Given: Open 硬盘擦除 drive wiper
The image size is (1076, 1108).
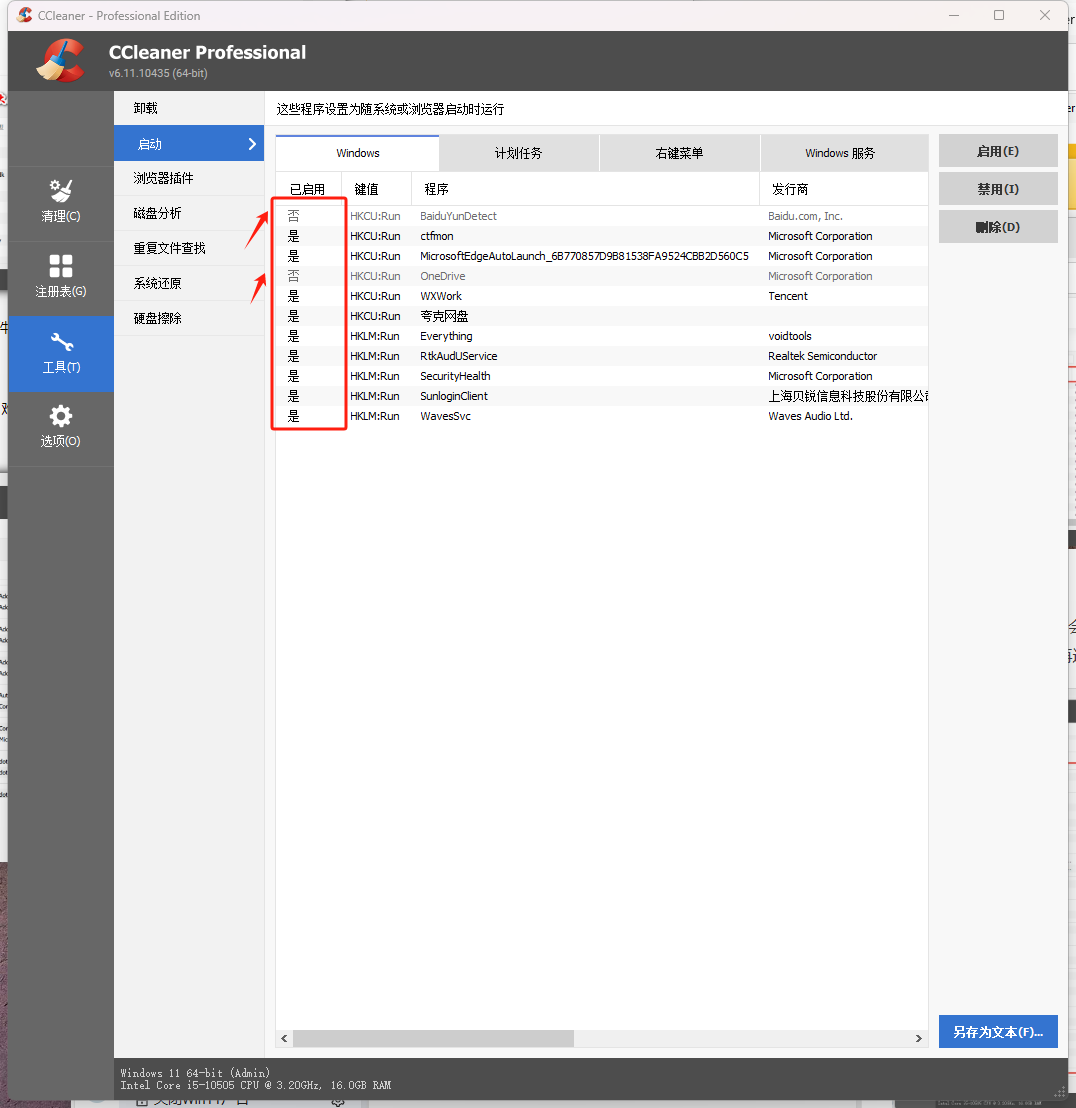Looking at the screenshot, I should pyautogui.click(x=189, y=318).
